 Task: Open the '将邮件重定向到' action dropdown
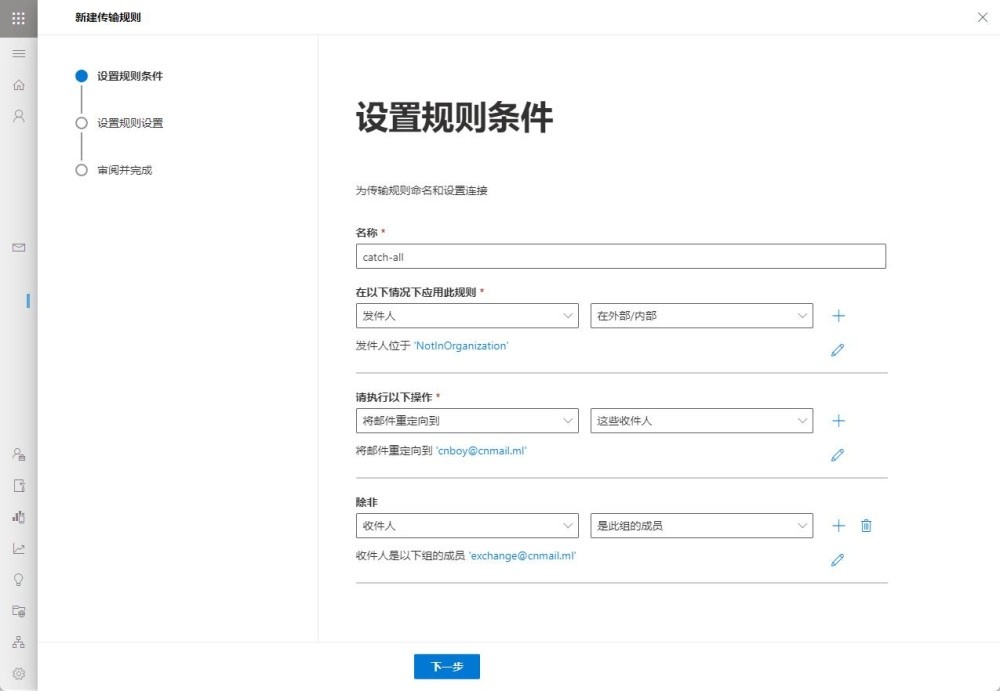click(x=467, y=421)
